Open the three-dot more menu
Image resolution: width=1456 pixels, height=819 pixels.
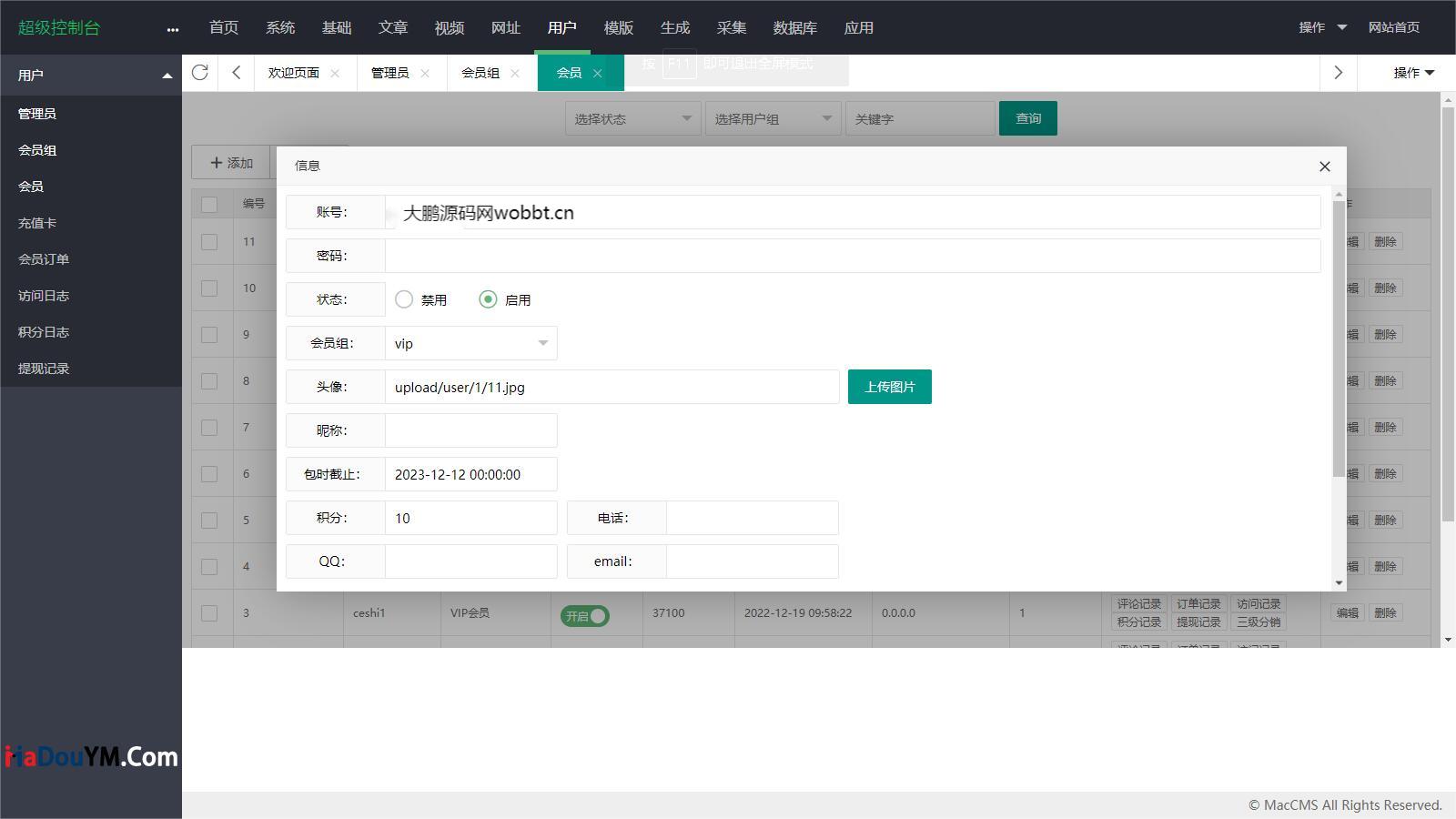pyautogui.click(x=173, y=29)
